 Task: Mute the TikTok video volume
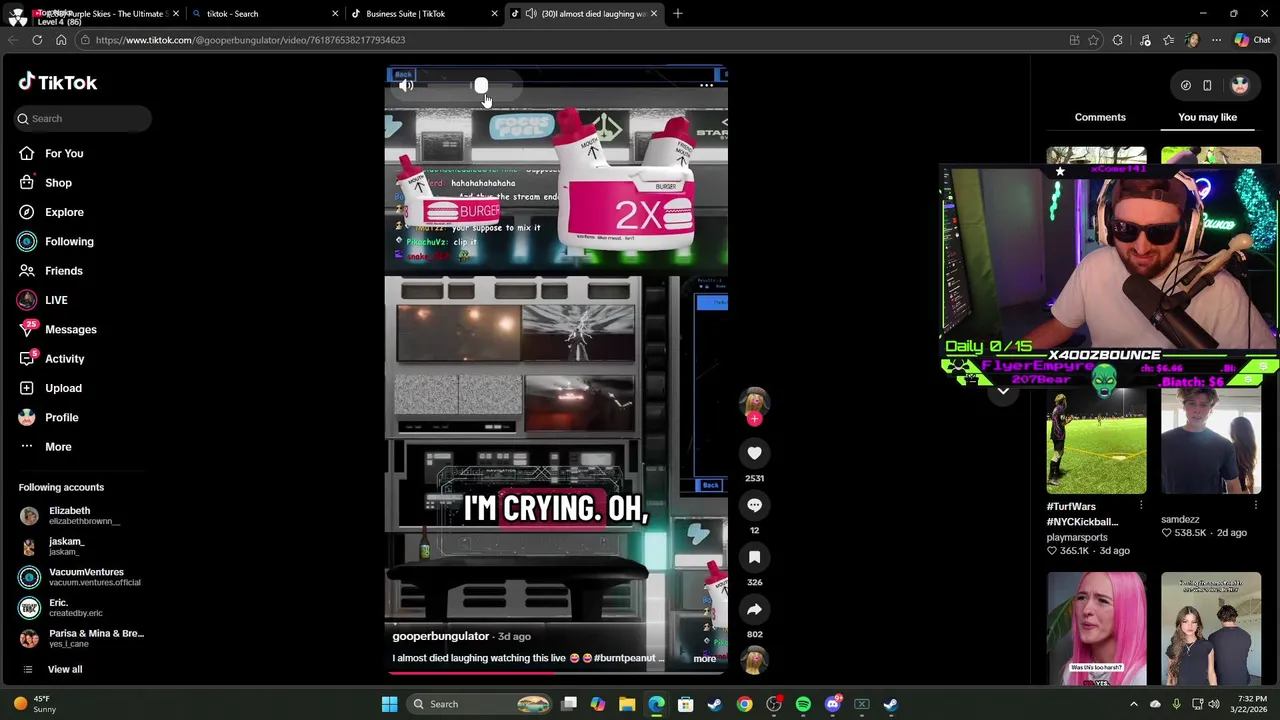click(406, 86)
